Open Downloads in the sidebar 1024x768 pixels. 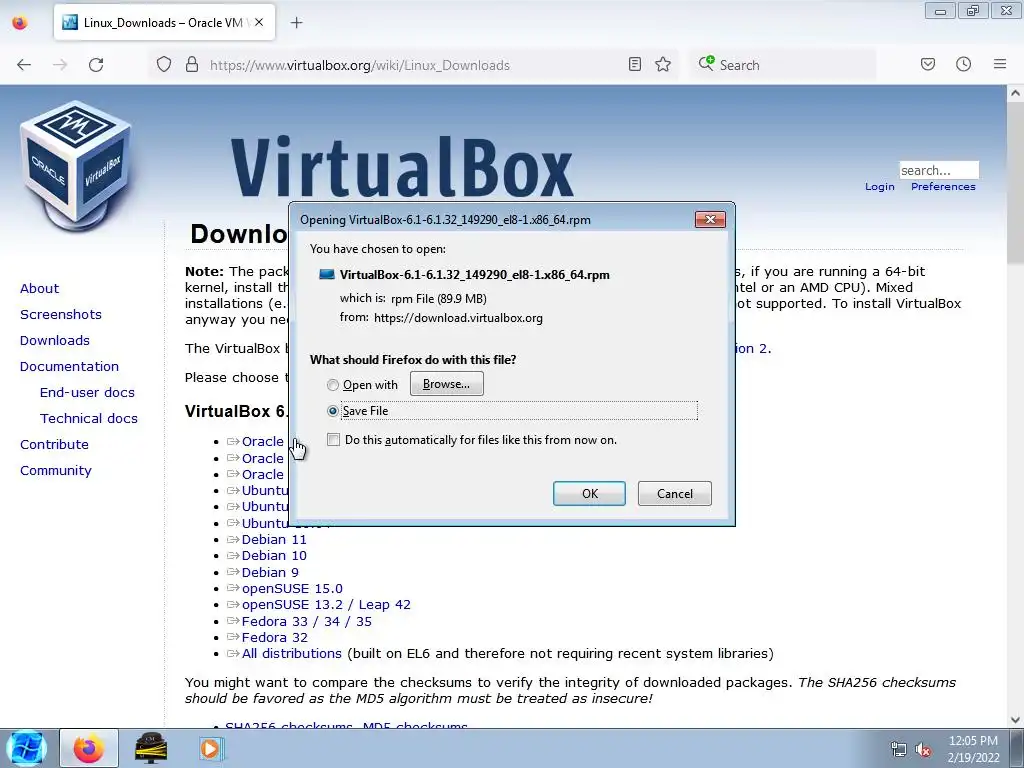click(x=55, y=340)
